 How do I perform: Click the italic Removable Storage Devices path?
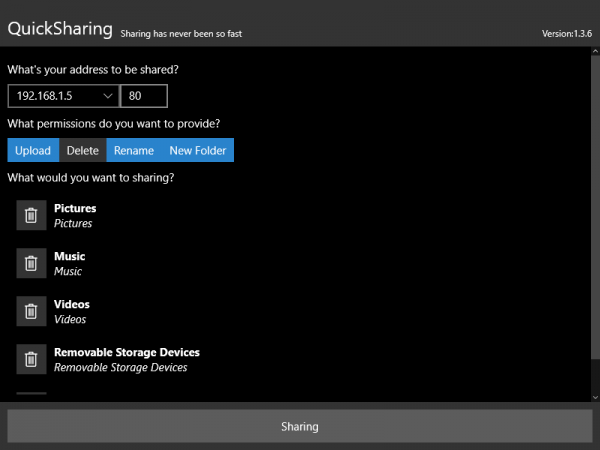point(121,368)
